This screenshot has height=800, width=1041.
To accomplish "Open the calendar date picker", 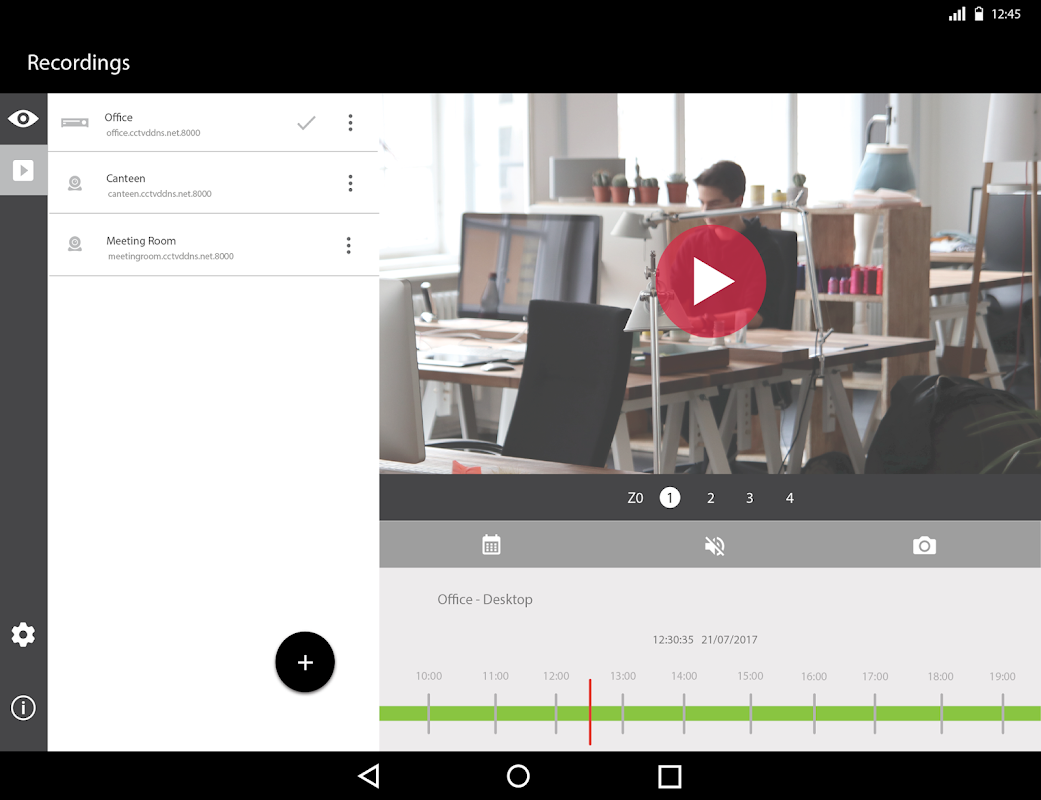I will point(491,545).
